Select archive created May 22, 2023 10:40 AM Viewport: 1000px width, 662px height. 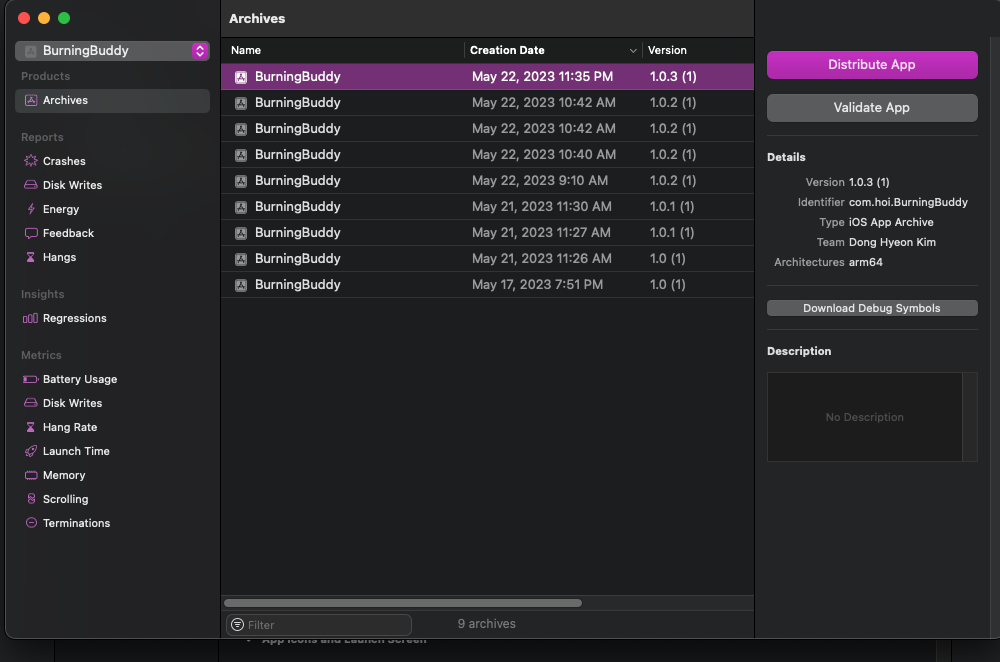[x=487, y=154]
